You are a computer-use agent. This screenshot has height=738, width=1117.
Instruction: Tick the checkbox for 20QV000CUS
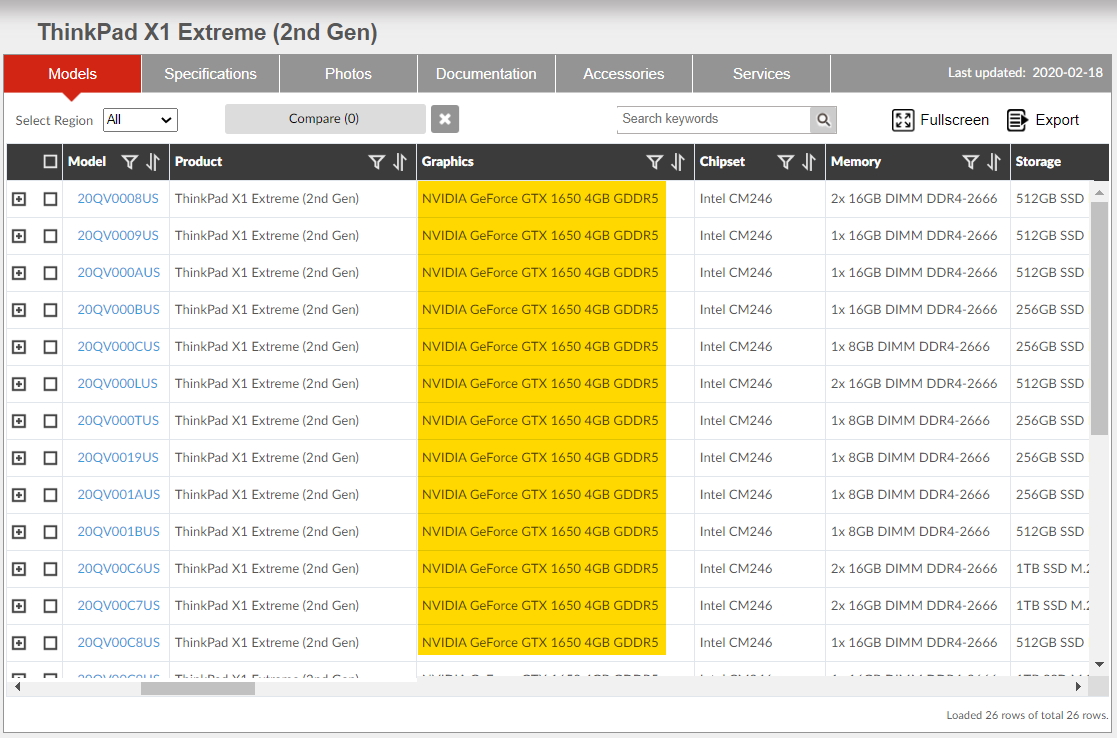point(50,347)
